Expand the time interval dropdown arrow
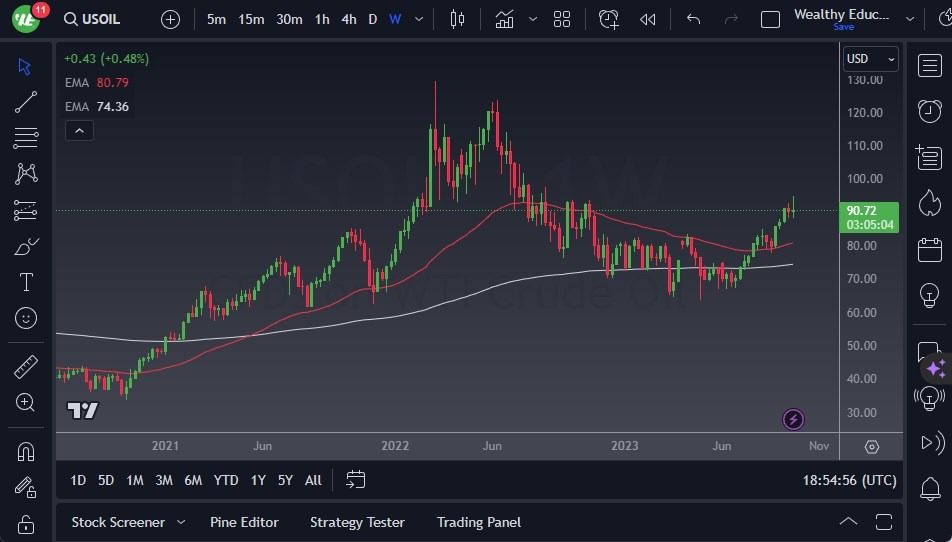 click(419, 19)
